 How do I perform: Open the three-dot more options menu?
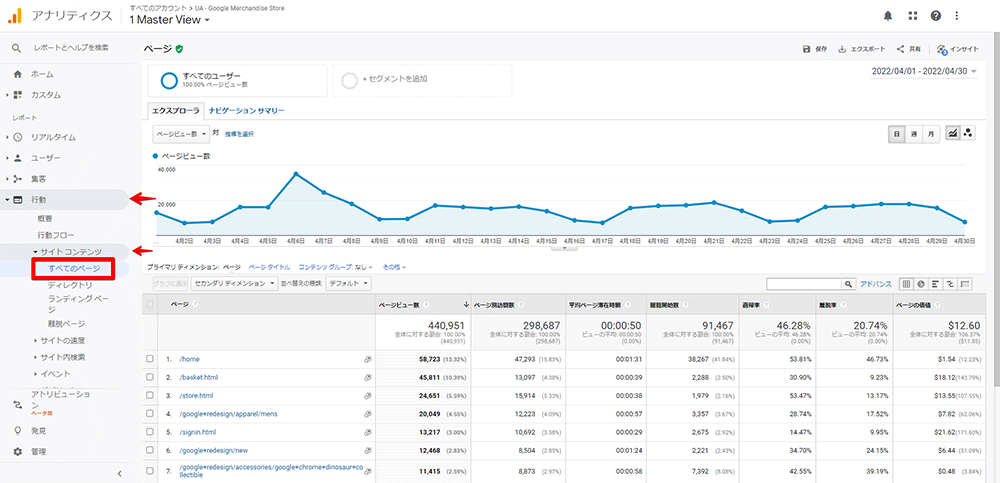(x=956, y=16)
